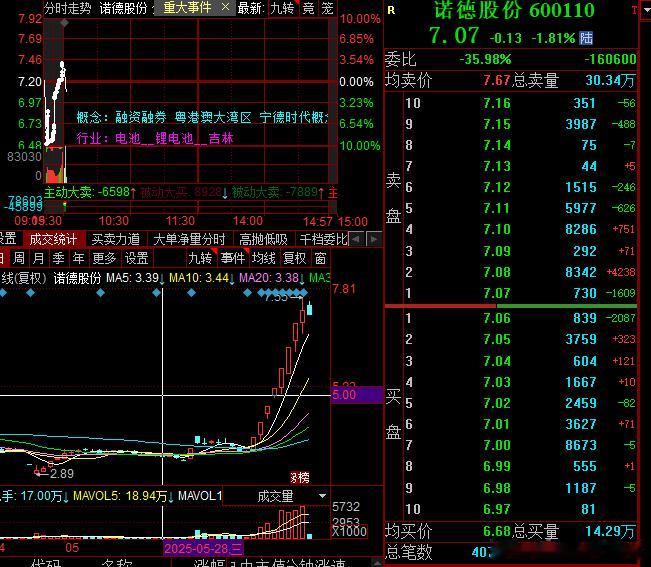Switch K-line period to 周
Image resolution: width=651 pixels, height=567 pixels.
tap(18, 258)
